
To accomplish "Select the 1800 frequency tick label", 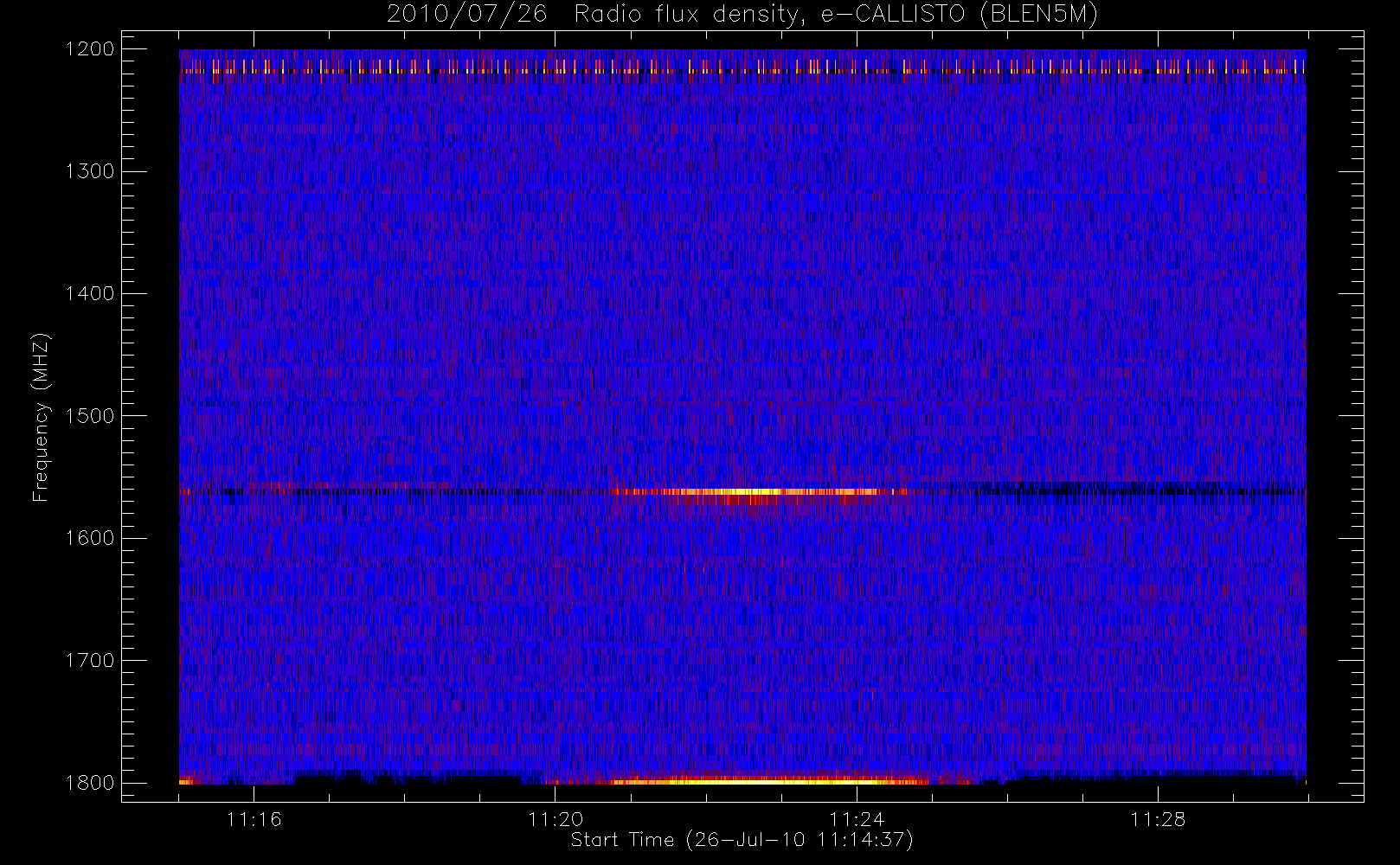I will pos(90,783).
